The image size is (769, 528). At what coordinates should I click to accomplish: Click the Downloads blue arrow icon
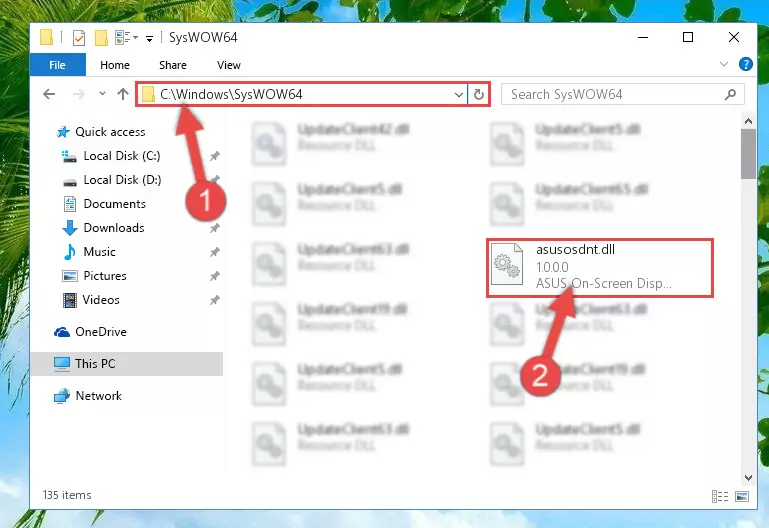(70, 228)
